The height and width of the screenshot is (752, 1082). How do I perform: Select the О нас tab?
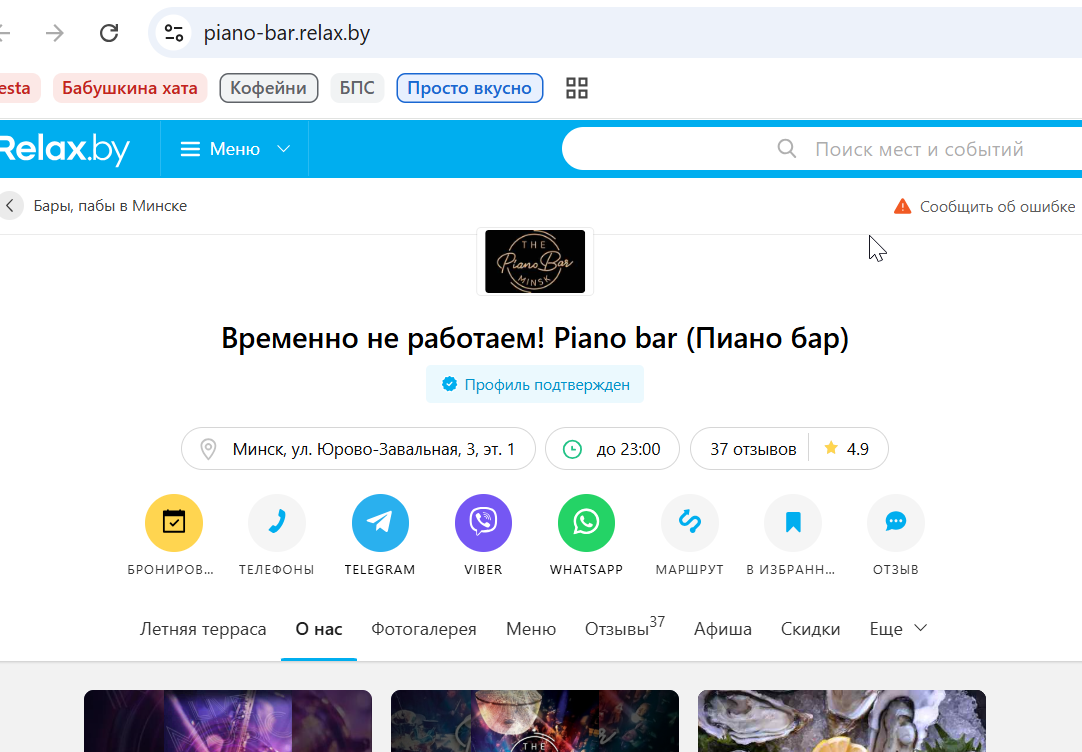pyautogui.click(x=319, y=629)
